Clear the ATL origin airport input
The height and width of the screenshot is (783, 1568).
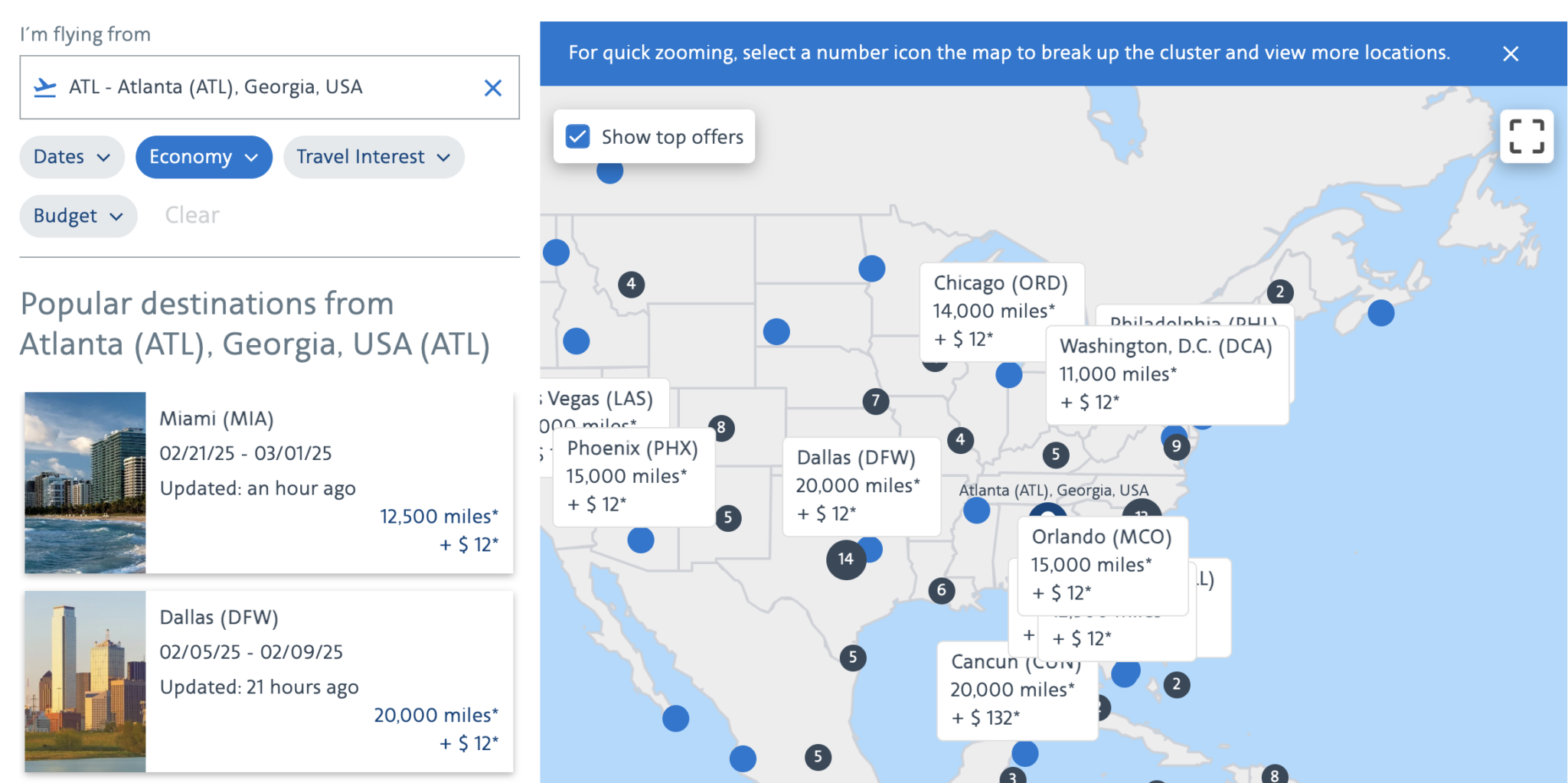click(x=492, y=87)
